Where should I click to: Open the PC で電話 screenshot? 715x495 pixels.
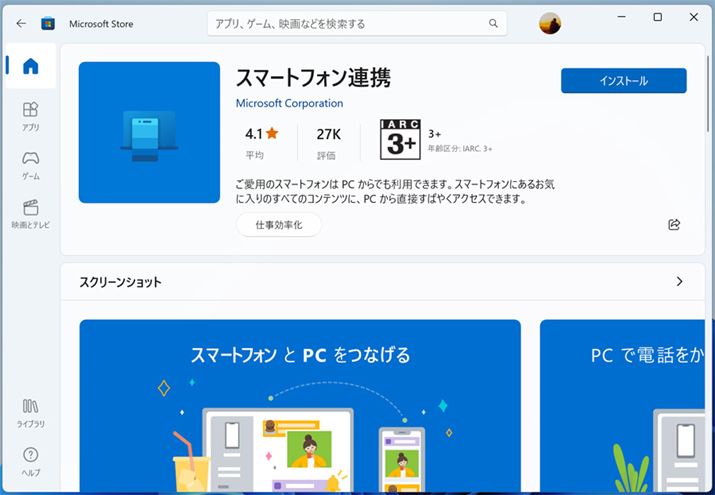[x=622, y=406]
